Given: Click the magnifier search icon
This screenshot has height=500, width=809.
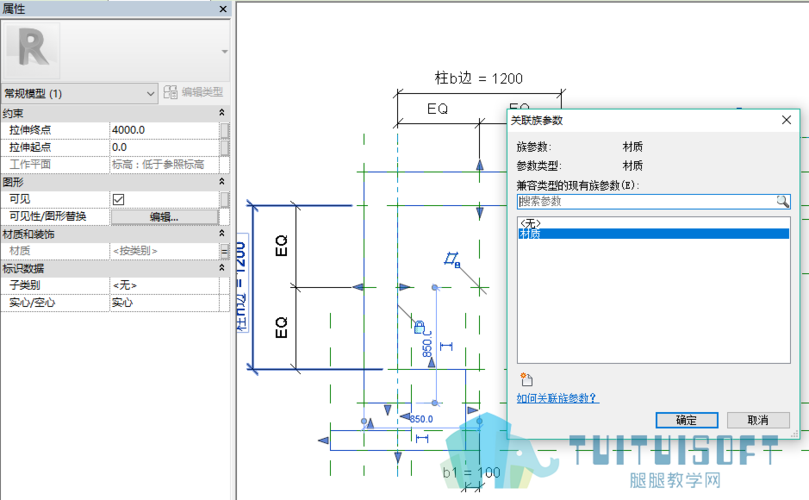Looking at the screenshot, I should [x=783, y=201].
